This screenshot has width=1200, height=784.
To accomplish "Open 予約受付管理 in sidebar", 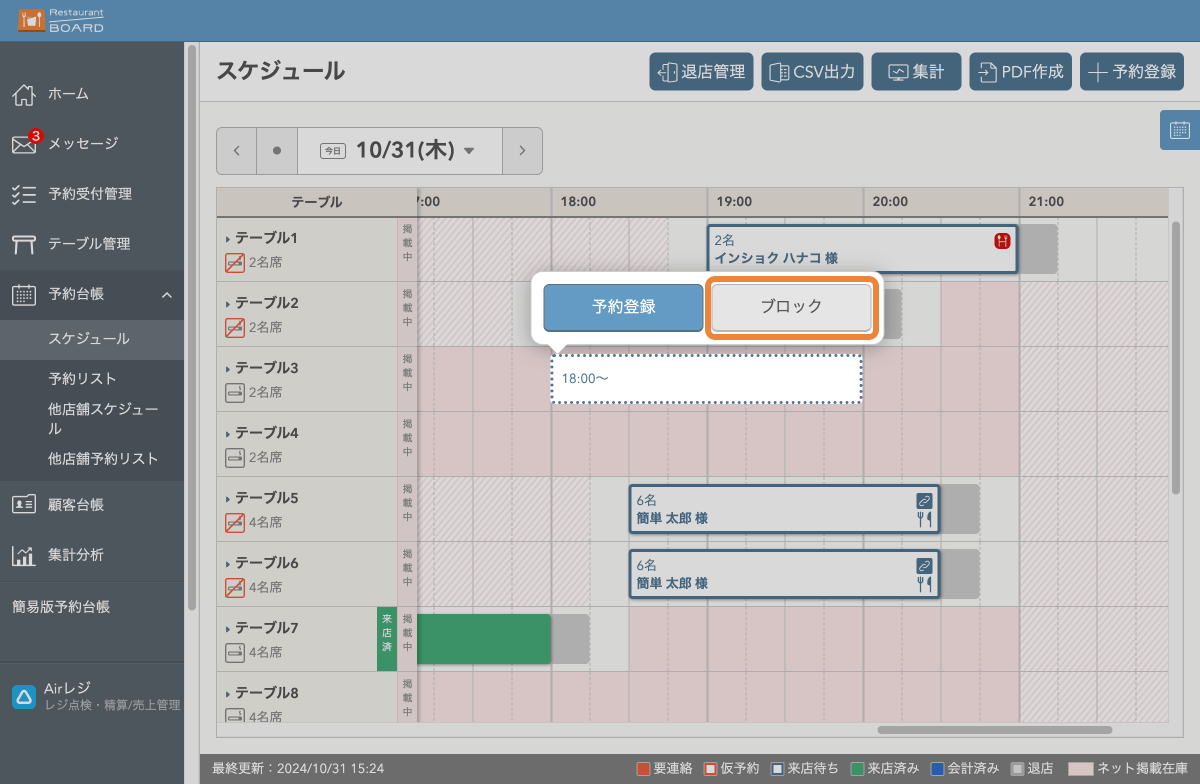I will 92,194.
